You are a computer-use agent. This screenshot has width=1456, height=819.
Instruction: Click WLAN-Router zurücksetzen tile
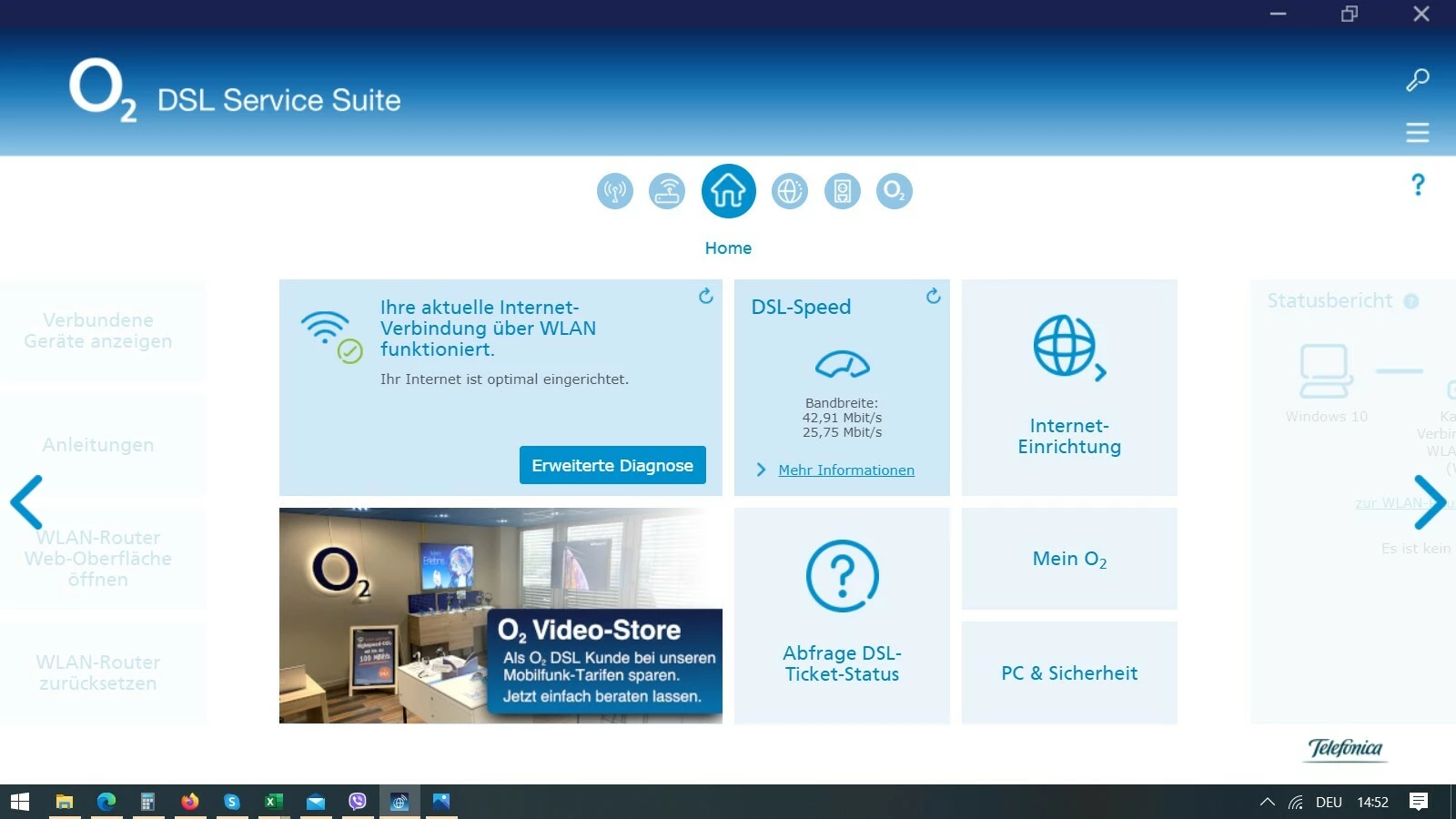click(x=103, y=673)
